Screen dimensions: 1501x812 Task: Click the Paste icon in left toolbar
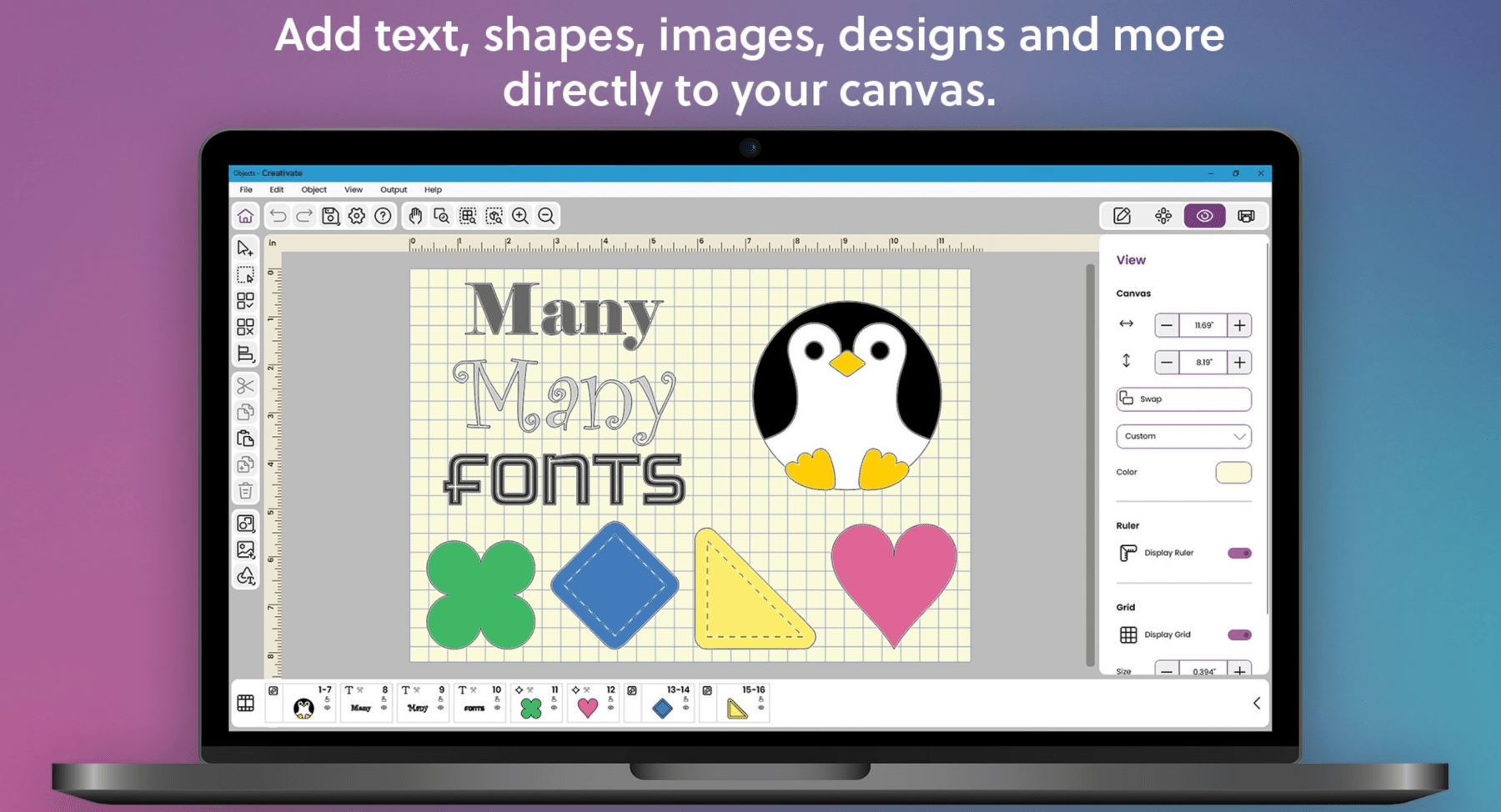point(244,438)
